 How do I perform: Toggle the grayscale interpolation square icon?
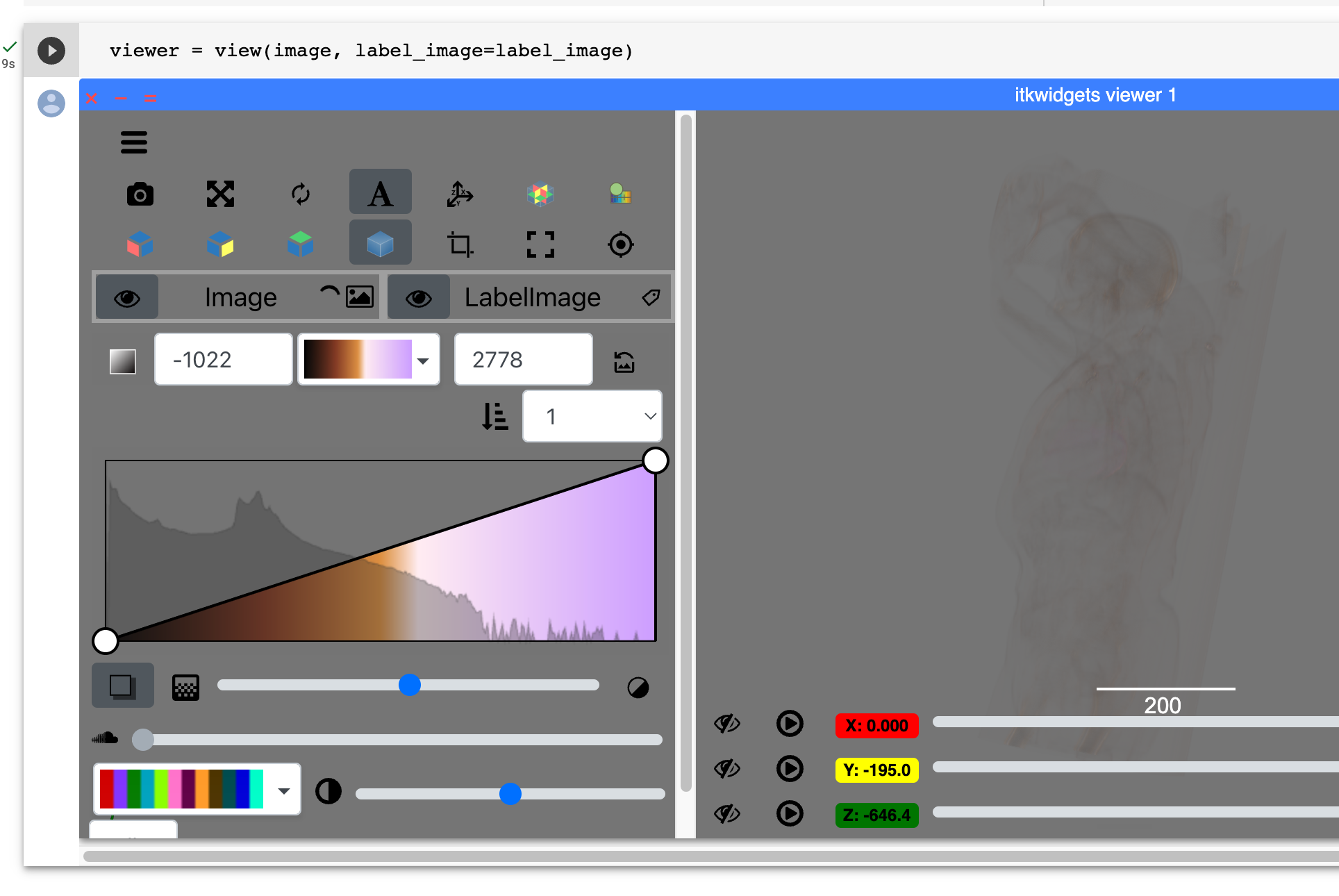[123, 361]
